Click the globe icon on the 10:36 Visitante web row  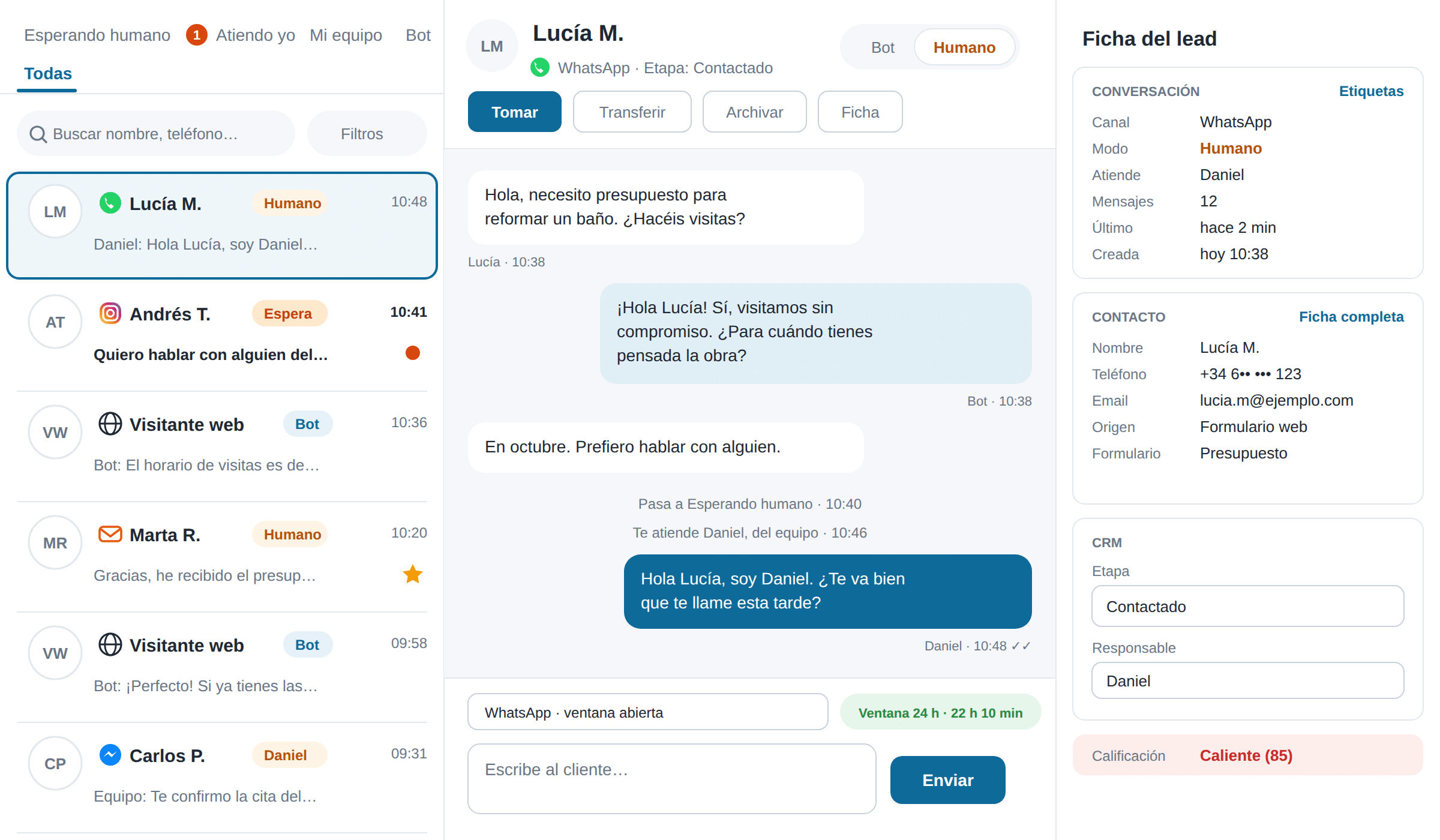110,424
